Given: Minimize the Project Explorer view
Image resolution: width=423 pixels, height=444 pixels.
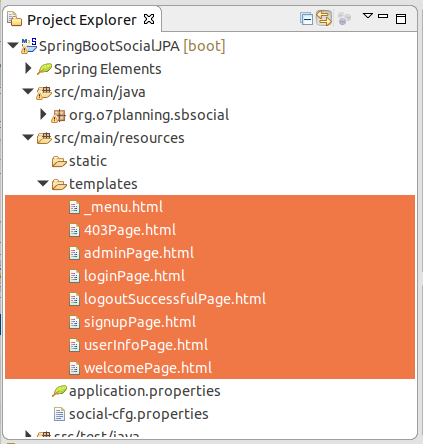Looking at the screenshot, I should (x=383, y=16).
